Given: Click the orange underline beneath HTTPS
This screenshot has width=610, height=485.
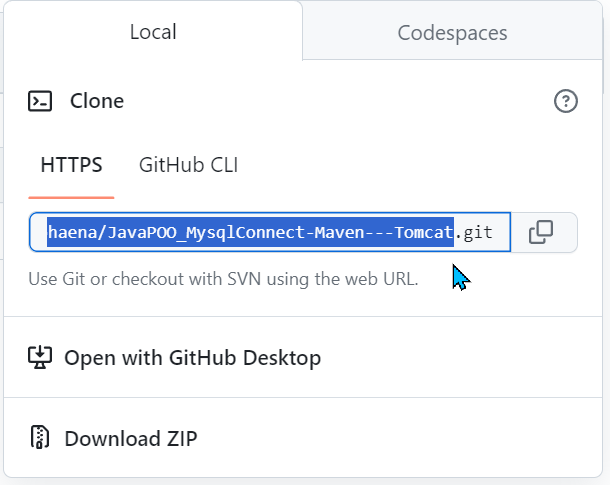Looking at the screenshot, I should 71,198.
